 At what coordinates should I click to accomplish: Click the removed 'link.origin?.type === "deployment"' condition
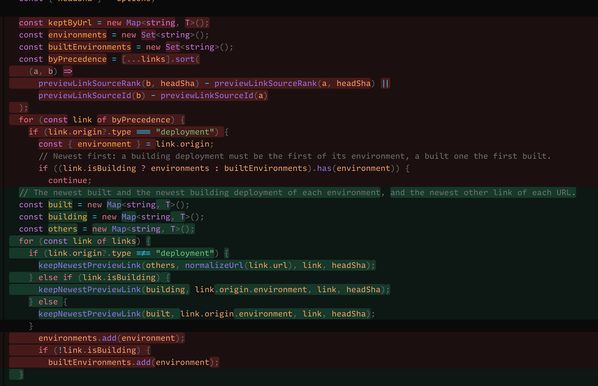(x=129, y=132)
